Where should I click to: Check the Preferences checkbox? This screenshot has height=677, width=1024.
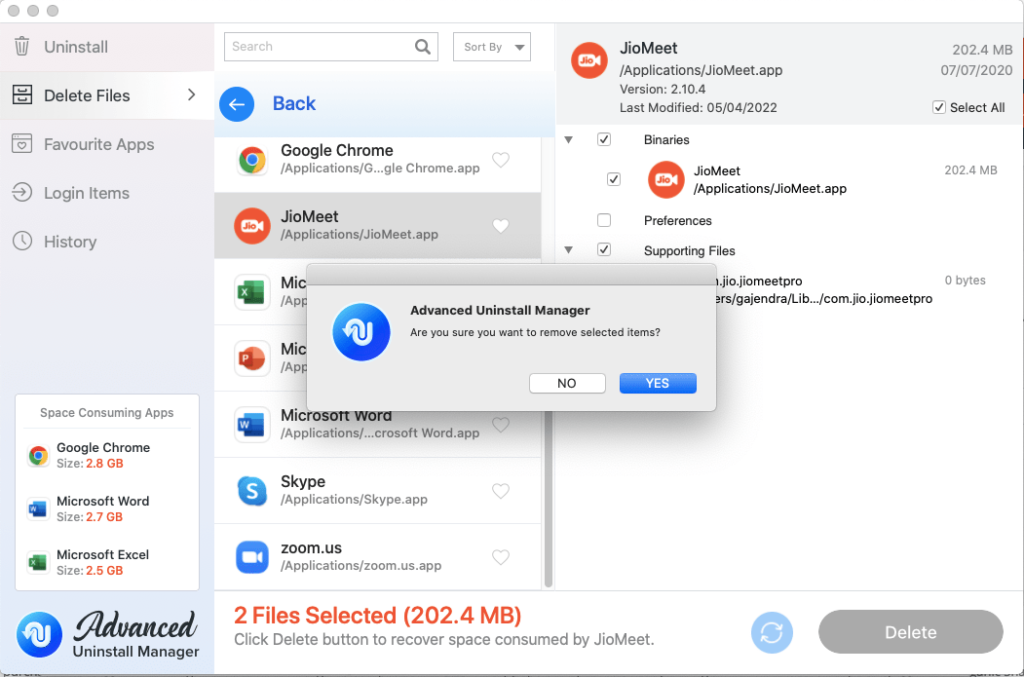[604, 220]
